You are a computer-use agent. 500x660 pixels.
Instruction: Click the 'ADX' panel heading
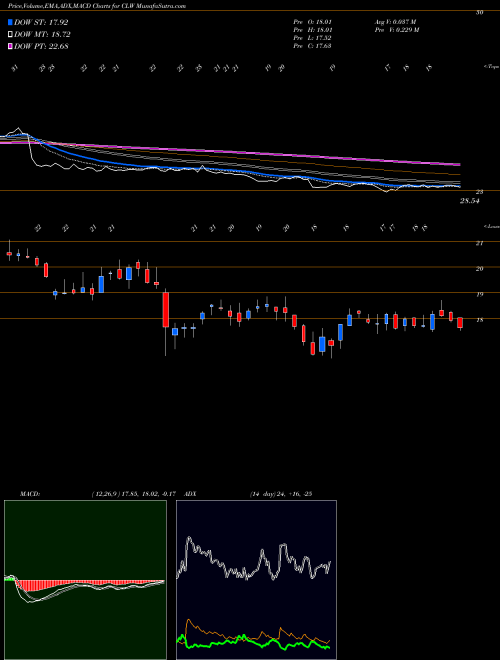[x=190, y=494]
